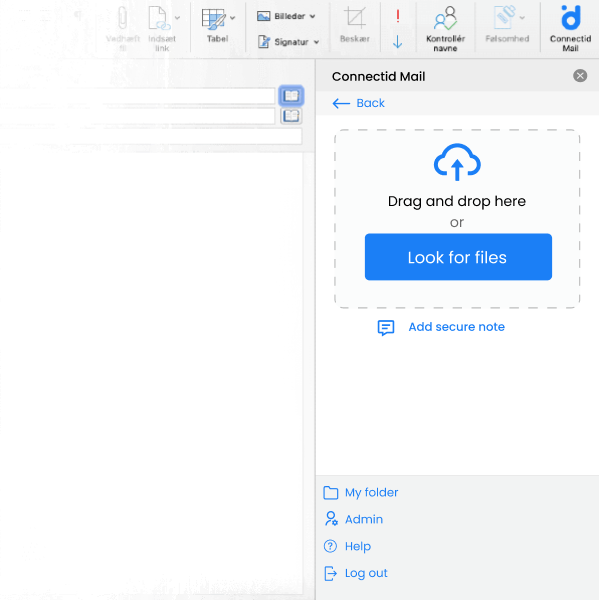Open the Admin section
Image resolution: width=599 pixels, height=600 pixels.
pyautogui.click(x=364, y=519)
